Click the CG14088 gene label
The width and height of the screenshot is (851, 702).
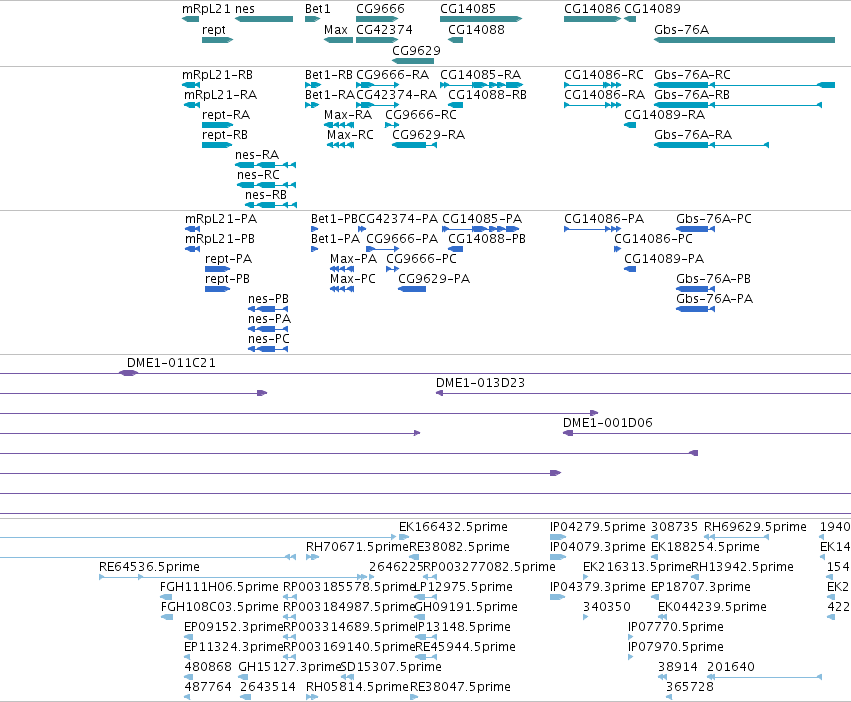[x=476, y=30]
